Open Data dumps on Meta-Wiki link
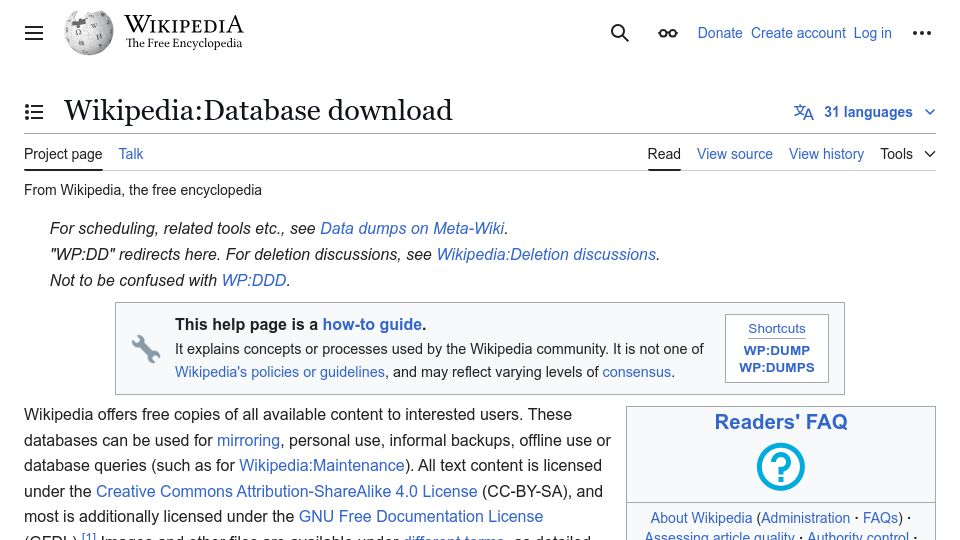Viewport: 960px width, 540px height. pos(413,228)
